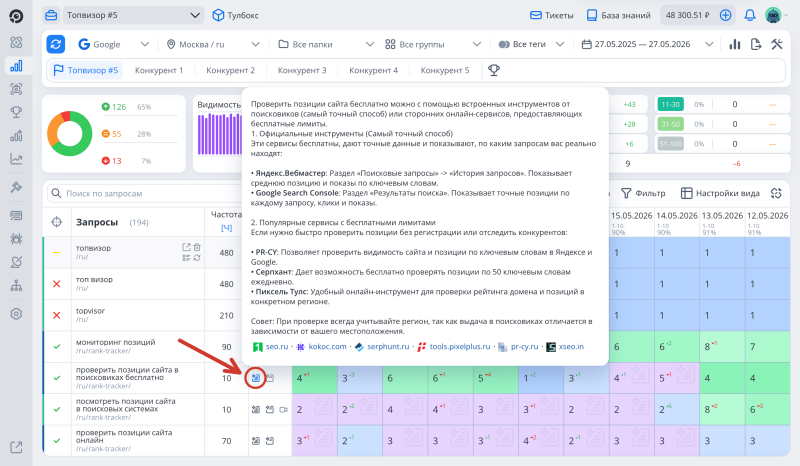Click the AI answer icon in проверить позиции сайта бесплатно row
The width and height of the screenshot is (800, 466).
[256, 378]
